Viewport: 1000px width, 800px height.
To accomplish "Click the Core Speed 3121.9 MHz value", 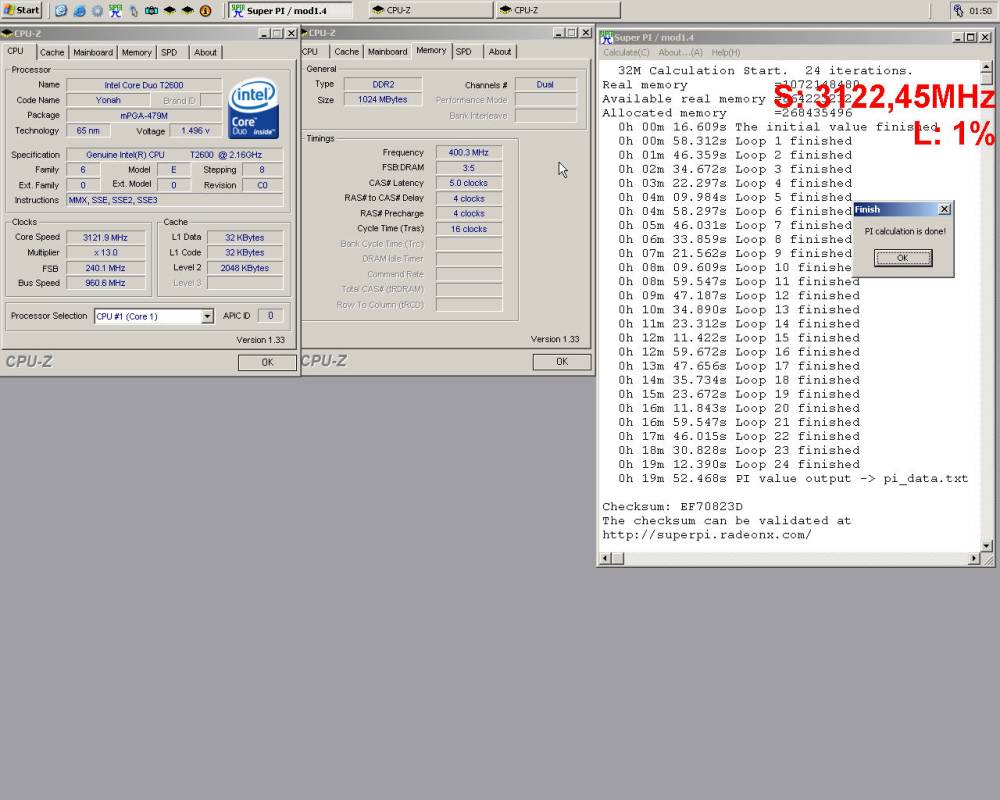I will click(105, 237).
